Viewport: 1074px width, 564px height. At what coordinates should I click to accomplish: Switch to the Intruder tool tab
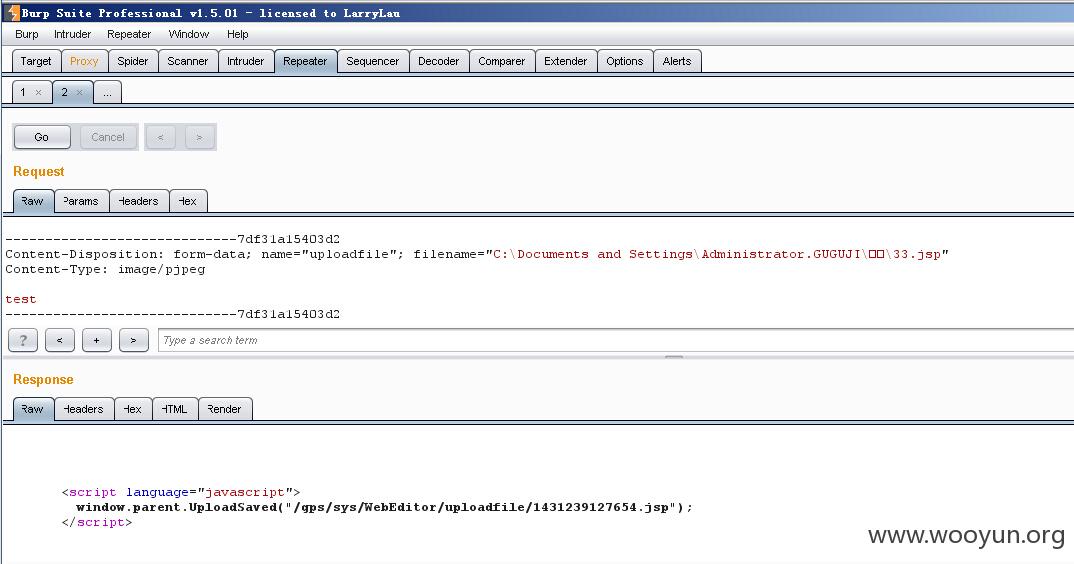coord(246,61)
